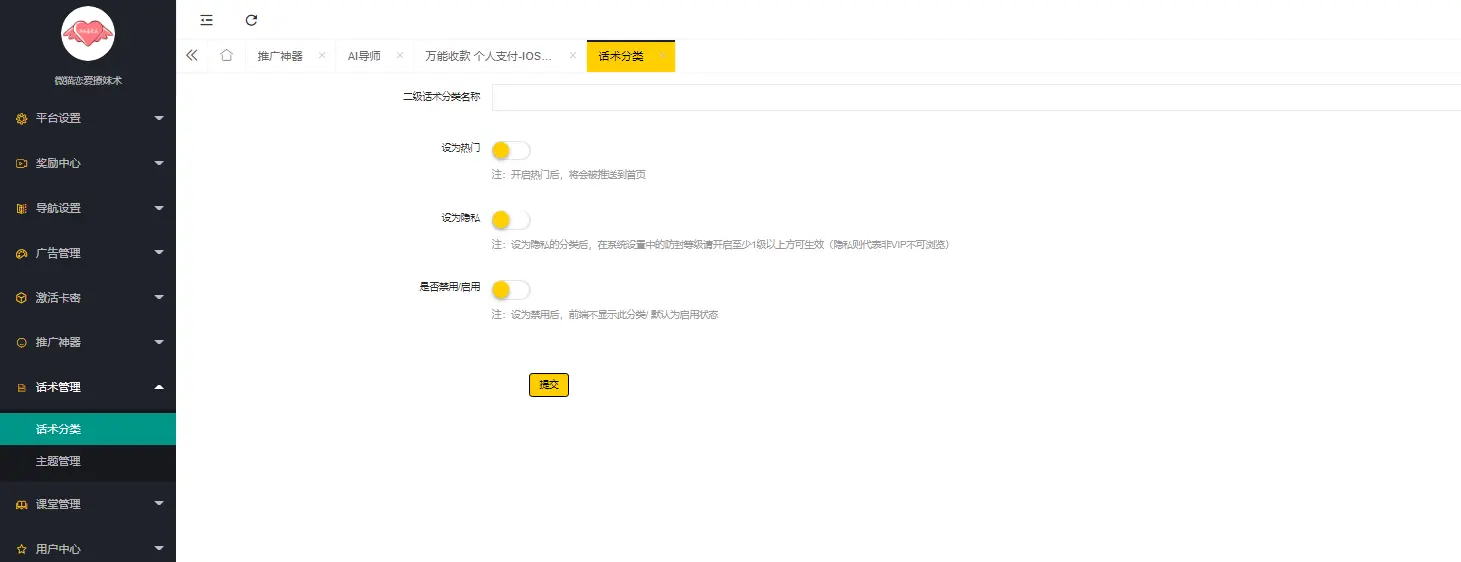Toggle the 是否禁用/启用 switch
1461x562 pixels.
511,290
